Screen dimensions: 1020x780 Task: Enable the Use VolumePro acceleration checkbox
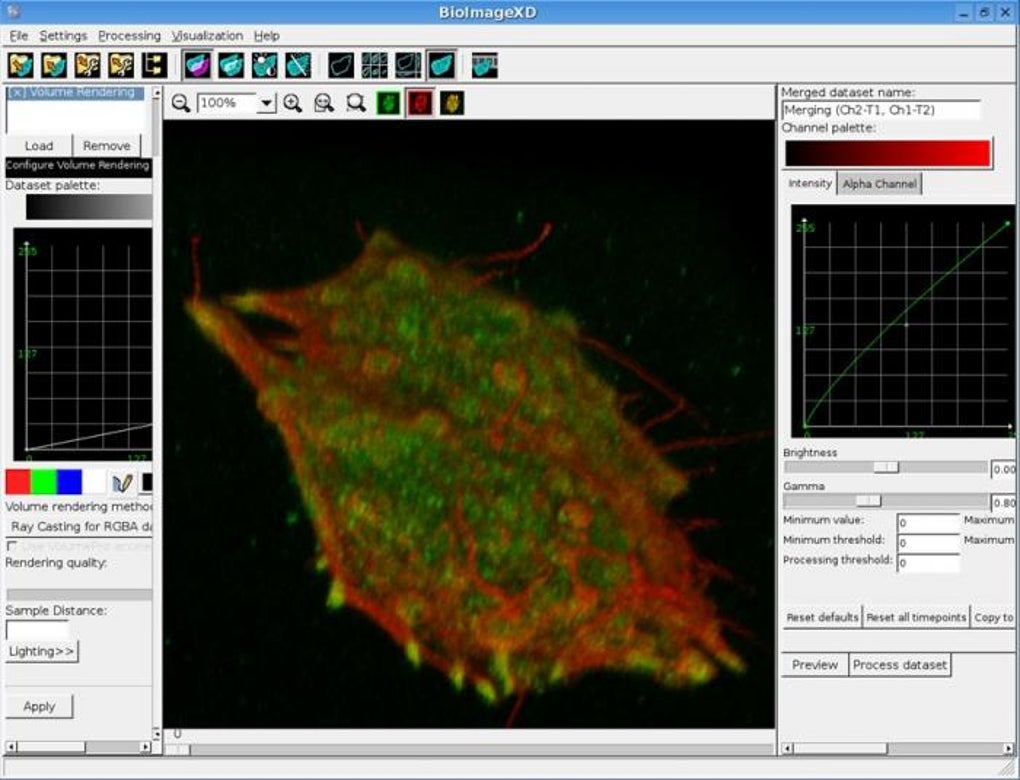11,546
